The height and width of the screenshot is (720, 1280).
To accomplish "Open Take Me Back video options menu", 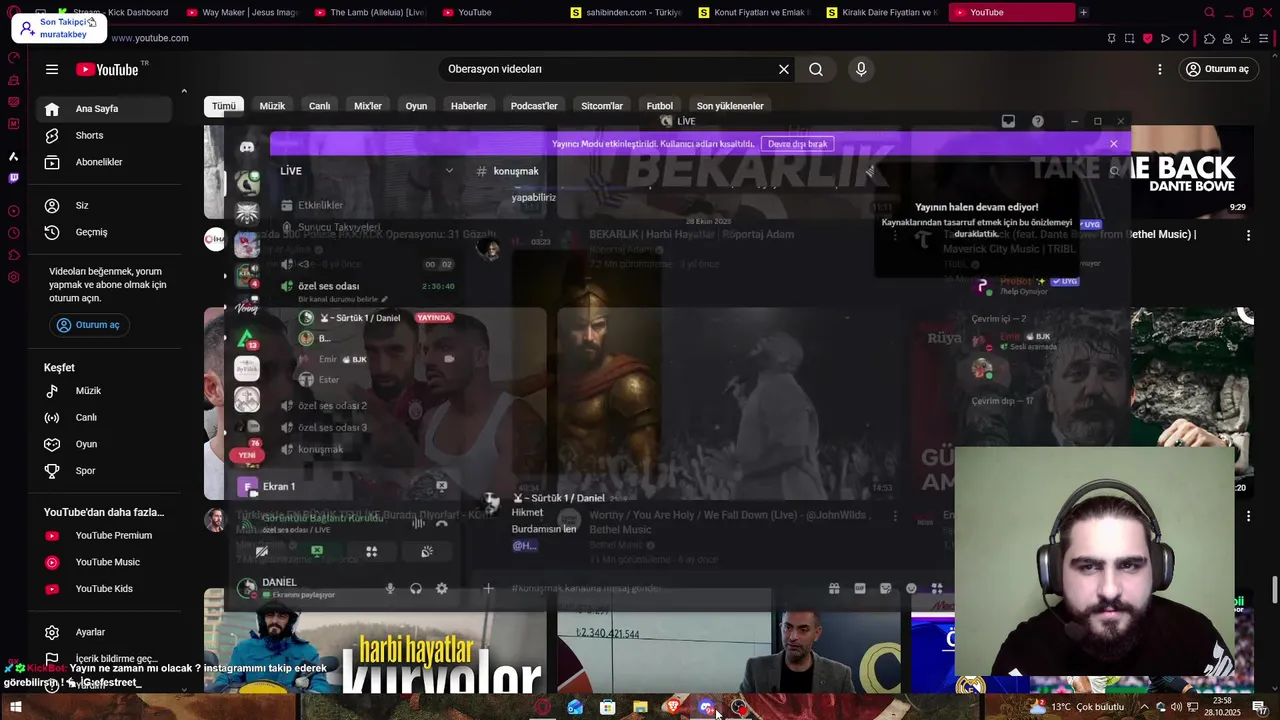I will coord(1248,235).
